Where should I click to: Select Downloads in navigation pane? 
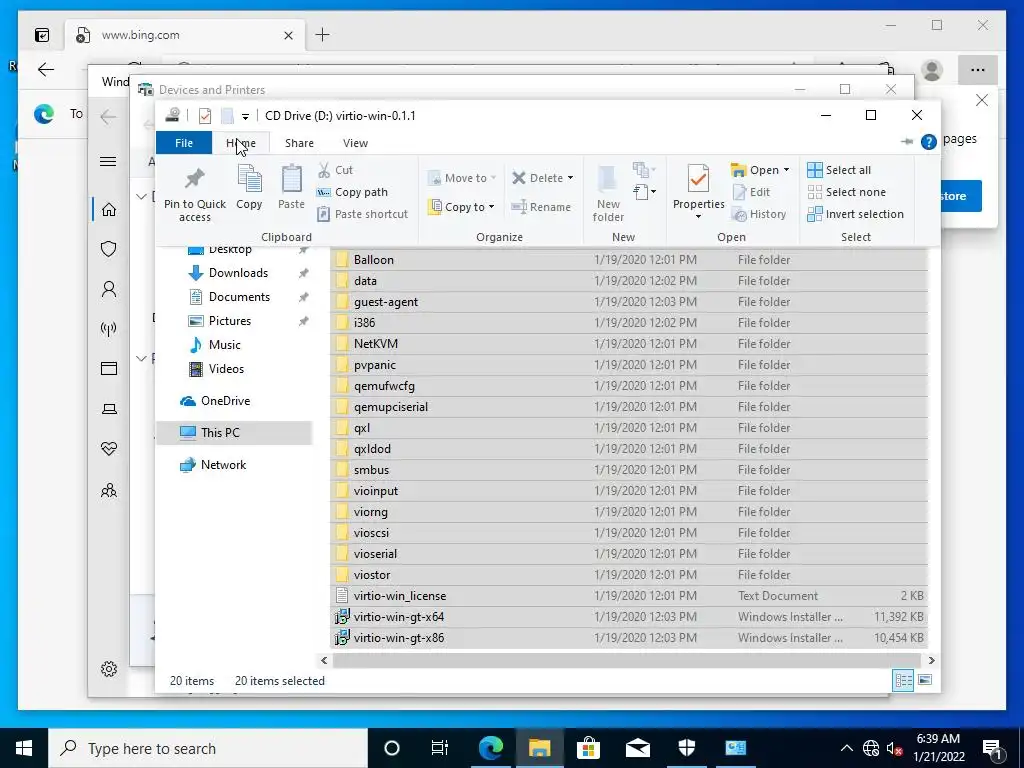coord(238,273)
